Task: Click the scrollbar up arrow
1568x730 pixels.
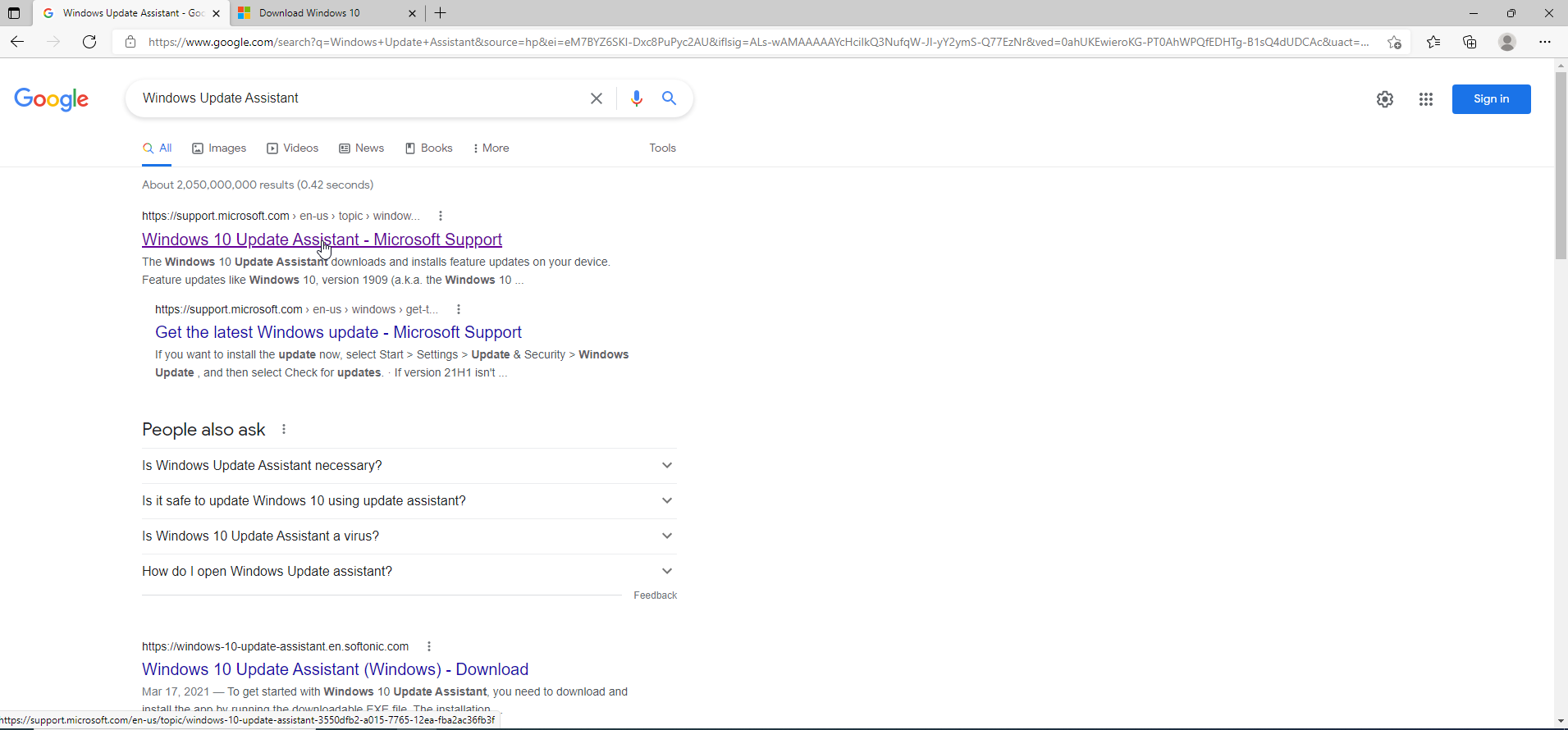Action: [x=1561, y=65]
